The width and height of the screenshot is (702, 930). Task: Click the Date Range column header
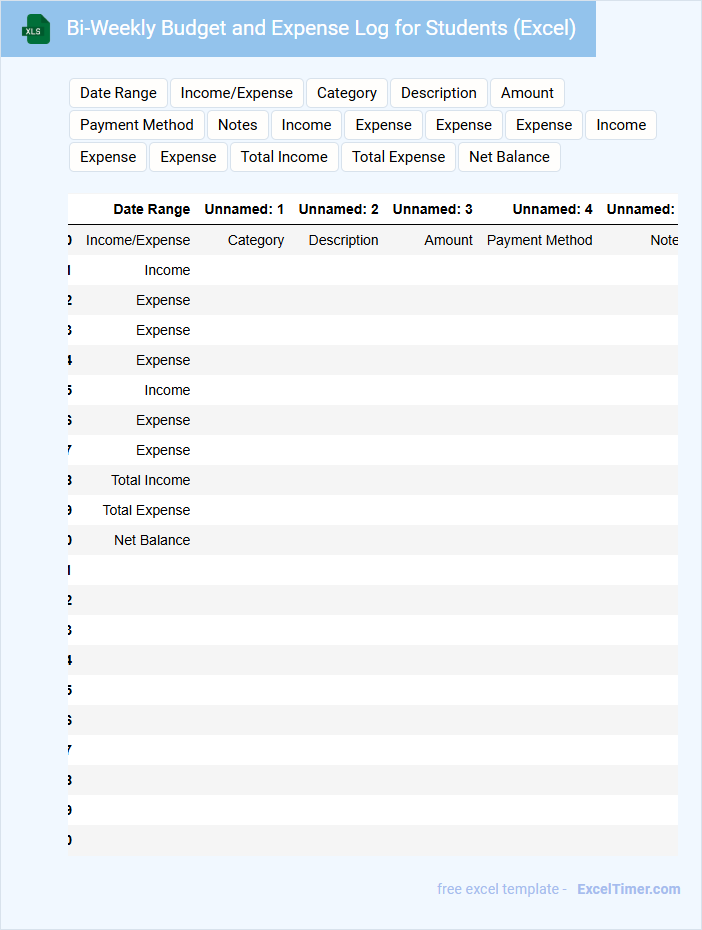(x=152, y=209)
